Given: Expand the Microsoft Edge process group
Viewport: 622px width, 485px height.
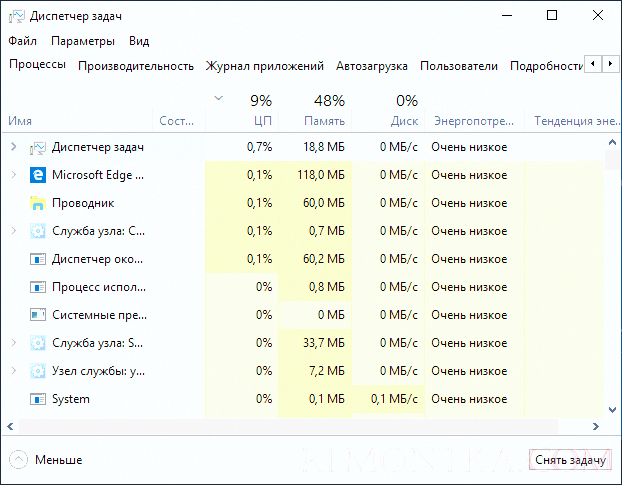Looking at the screenshot, I should (x=13, y=174).
